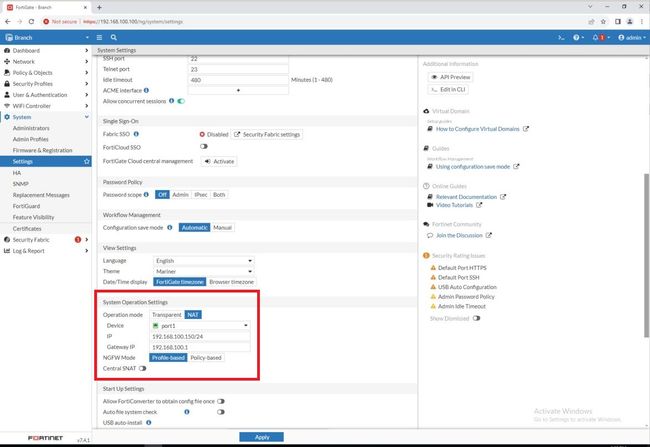Click info icon beside Auto file system check

(187, 412)
